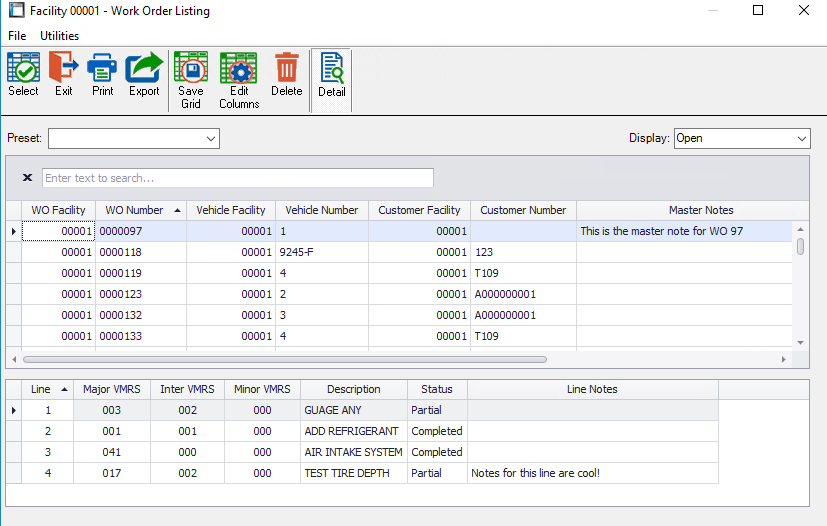Image resolution: width=827 pixels, height=526 pixels.
Task: Open the Preset dropdown
Action: (134, 138)
